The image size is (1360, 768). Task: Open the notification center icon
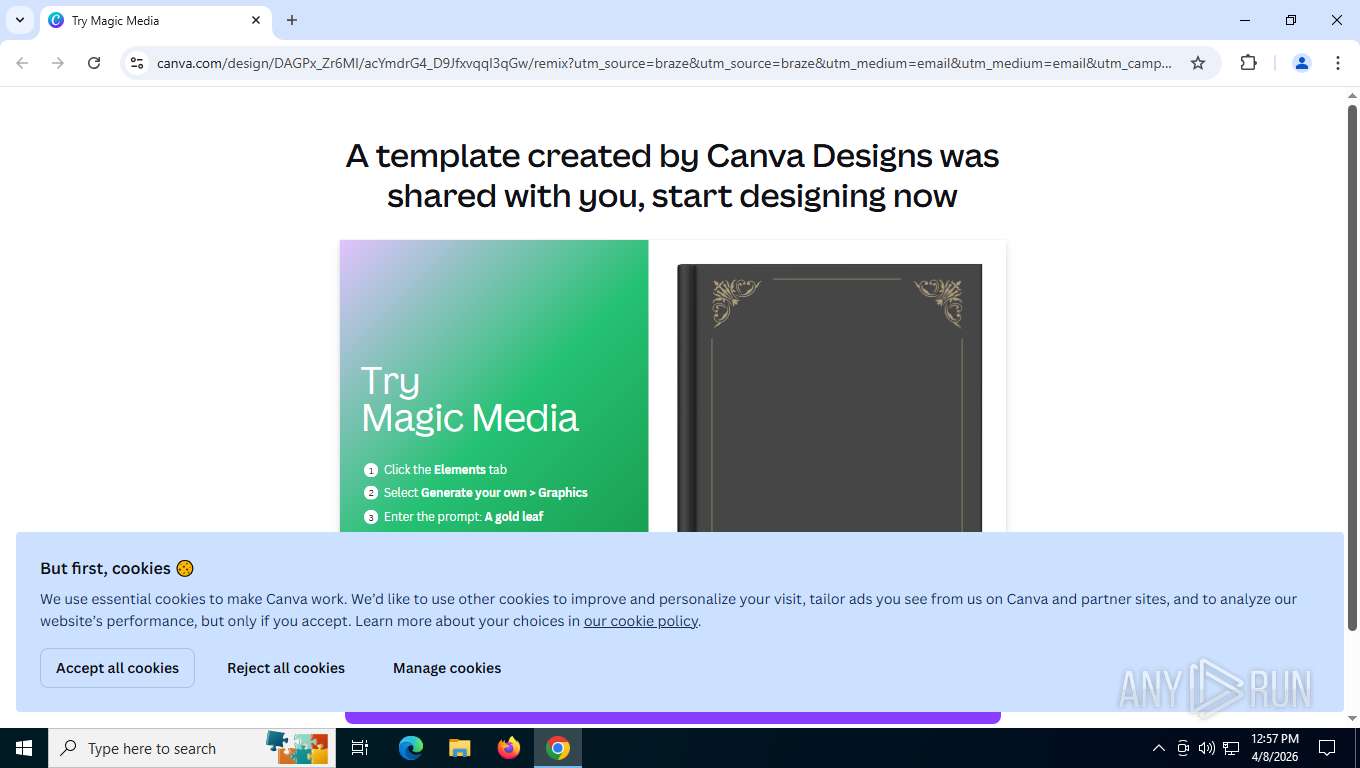[1327, 748]
